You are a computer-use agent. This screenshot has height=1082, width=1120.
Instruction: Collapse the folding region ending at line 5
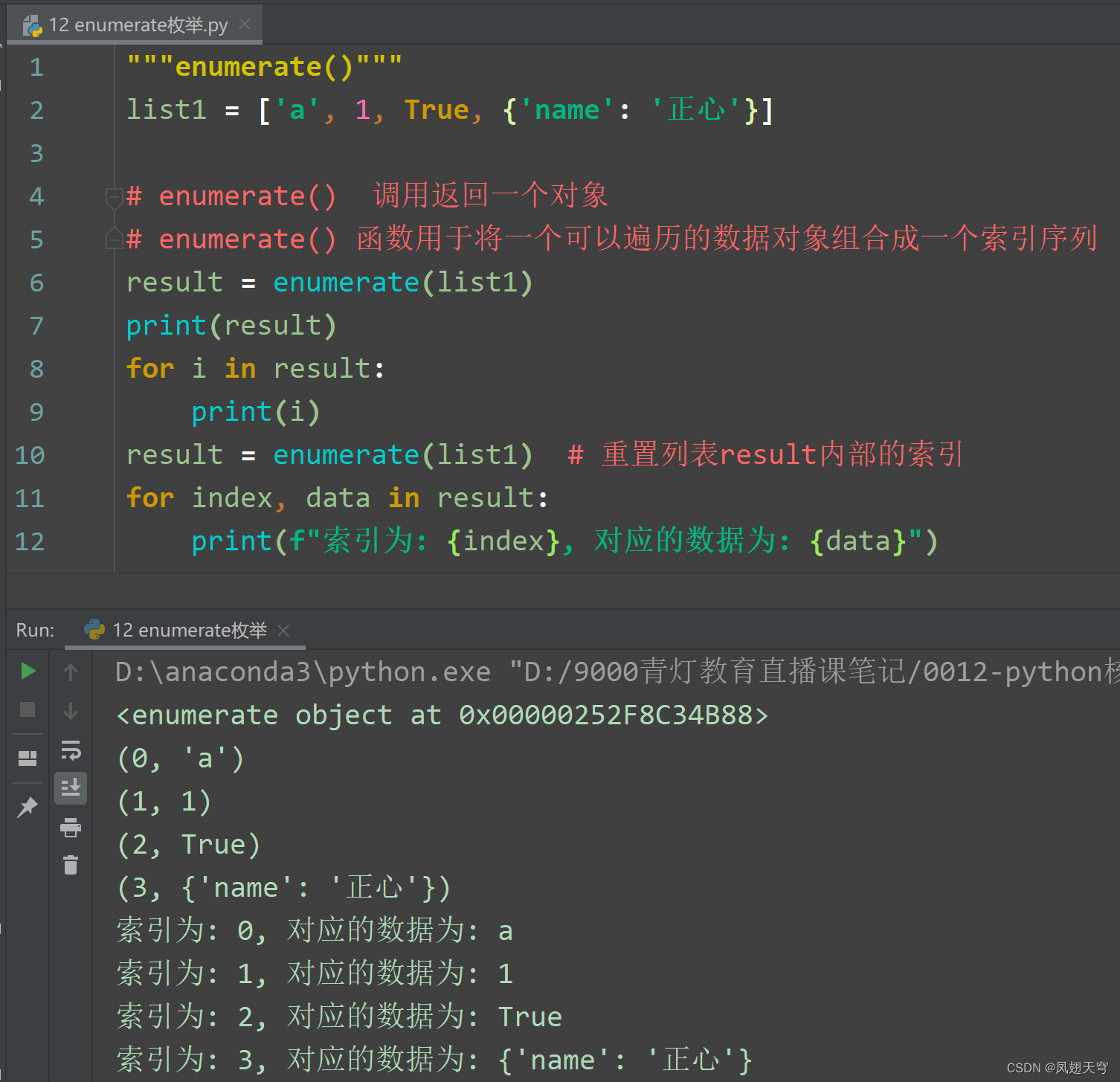(x=113, y=239)
